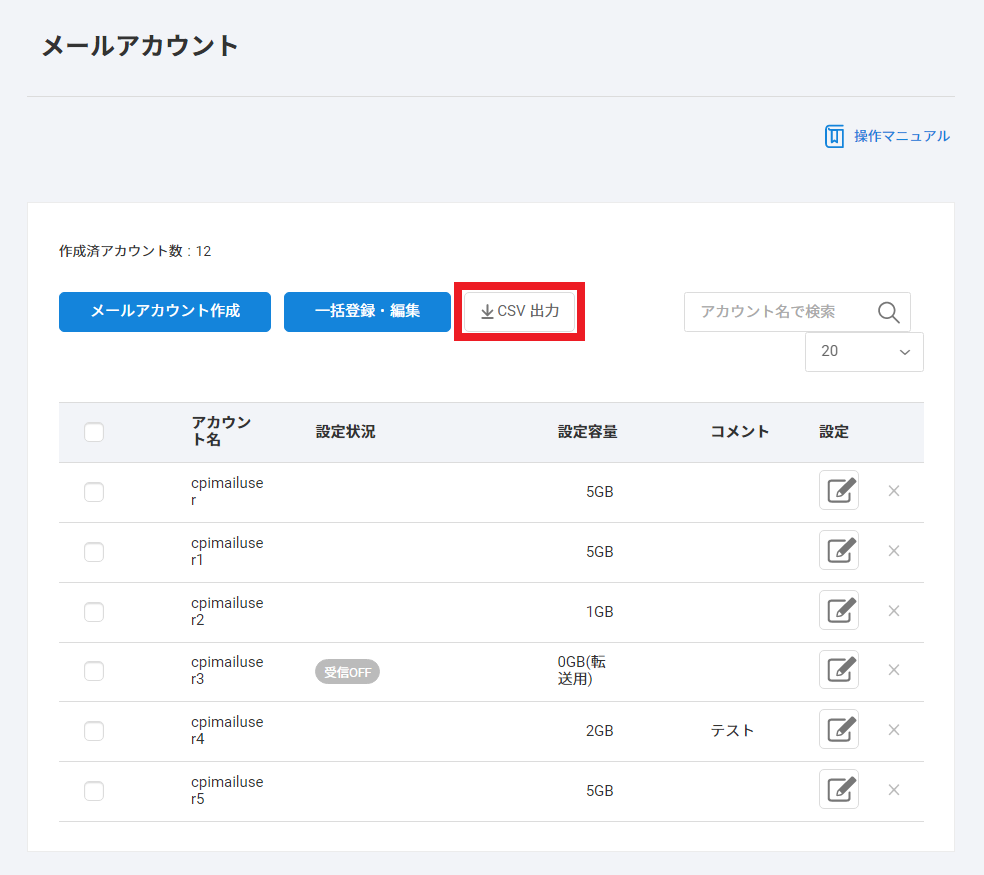Click the 操作マニュアル book icon

(834, 136)
